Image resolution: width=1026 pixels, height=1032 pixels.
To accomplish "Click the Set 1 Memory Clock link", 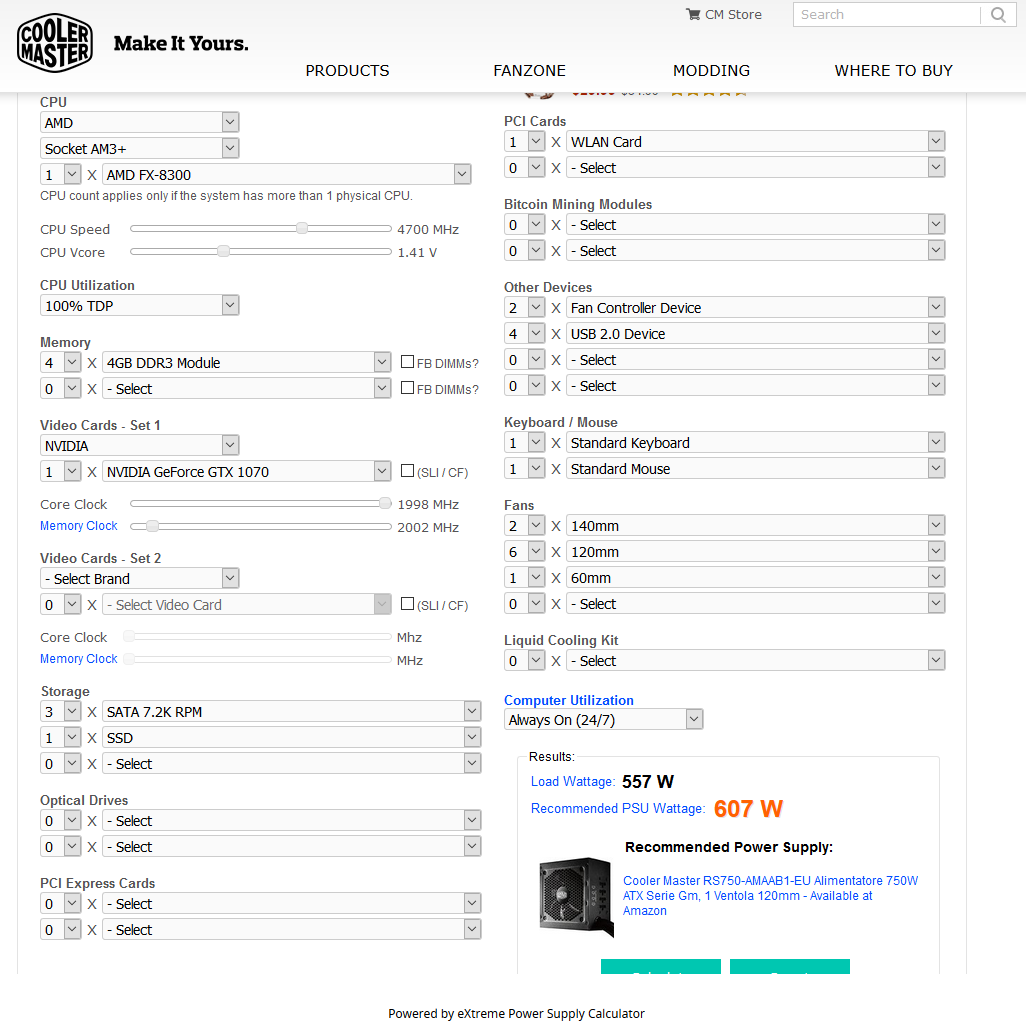I will point(79,526).
